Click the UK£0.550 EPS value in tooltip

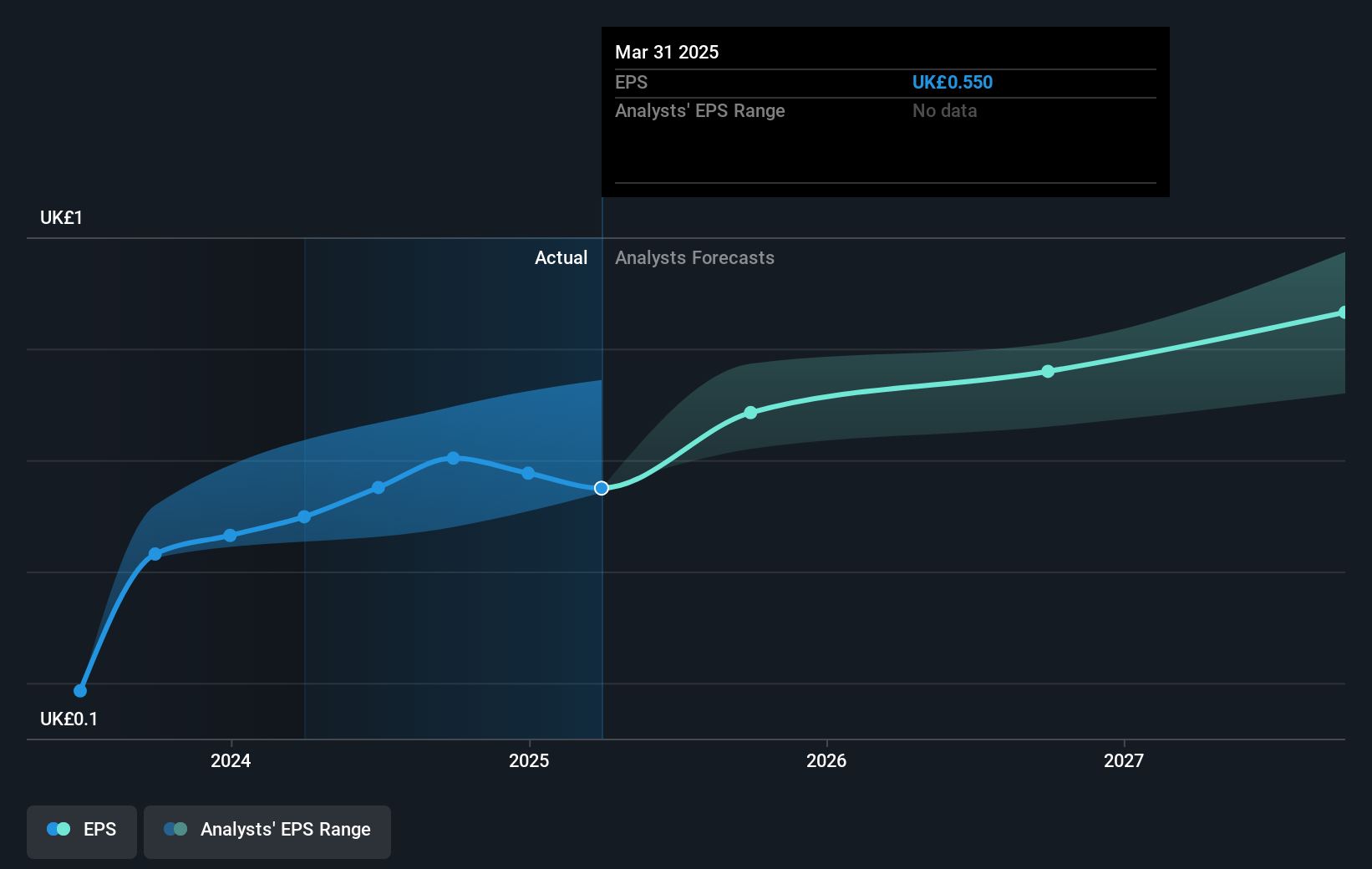953,83
